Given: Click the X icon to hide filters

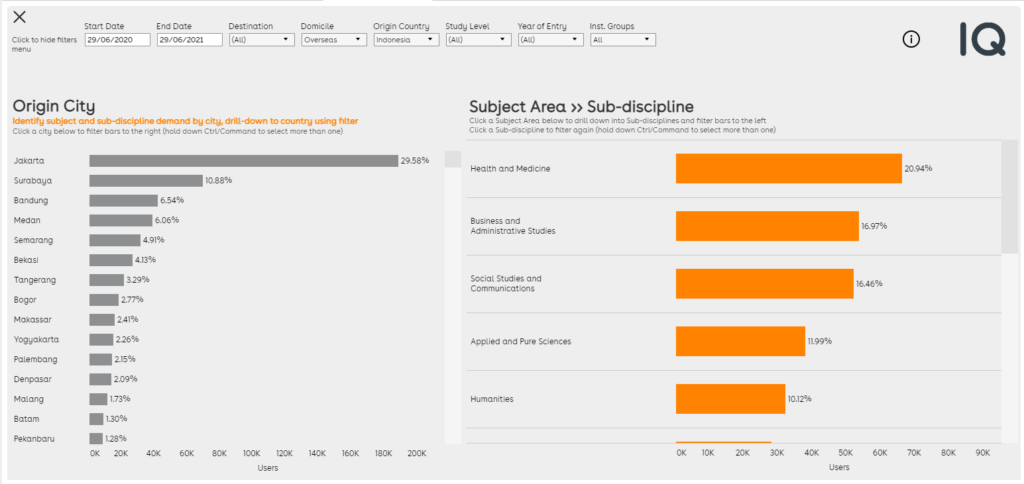Looking at the screenshot, I should tap(20, 17).
